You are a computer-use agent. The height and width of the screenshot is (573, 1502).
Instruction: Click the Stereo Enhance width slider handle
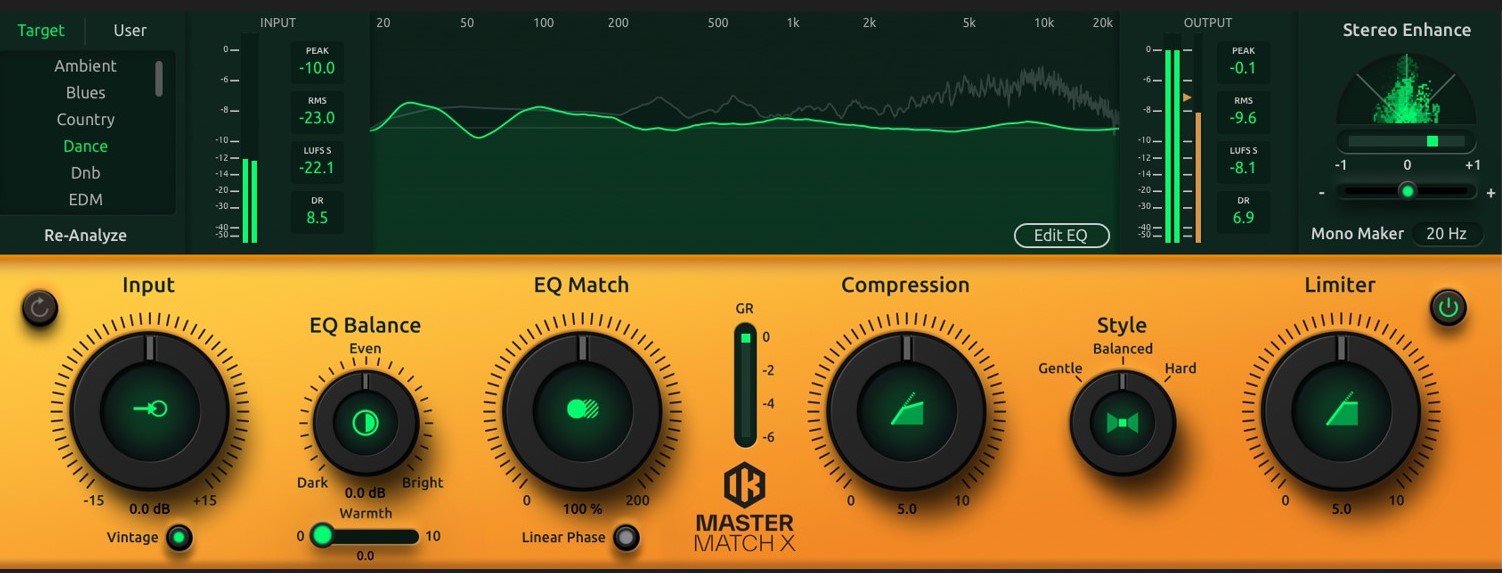(1407, 191)
